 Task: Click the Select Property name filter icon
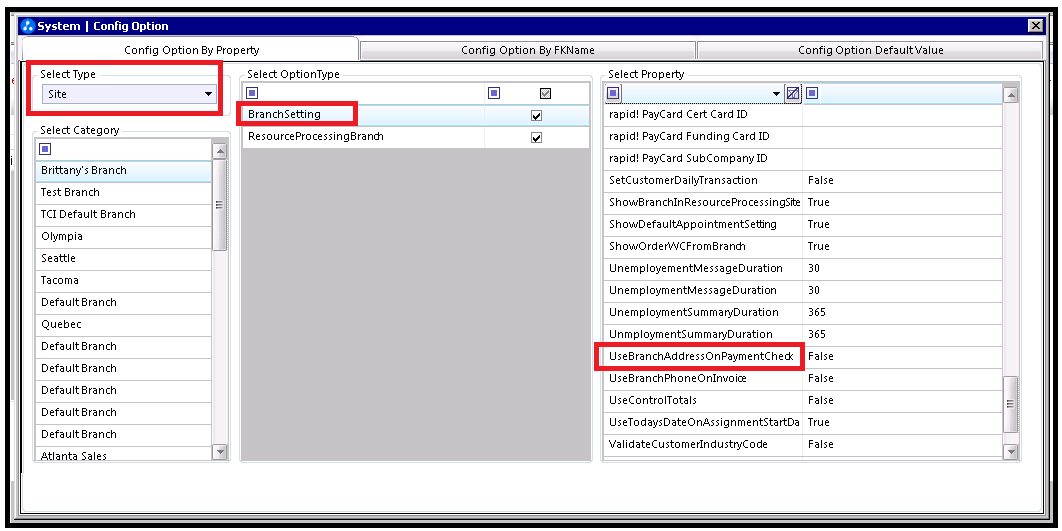pos(614,93)
